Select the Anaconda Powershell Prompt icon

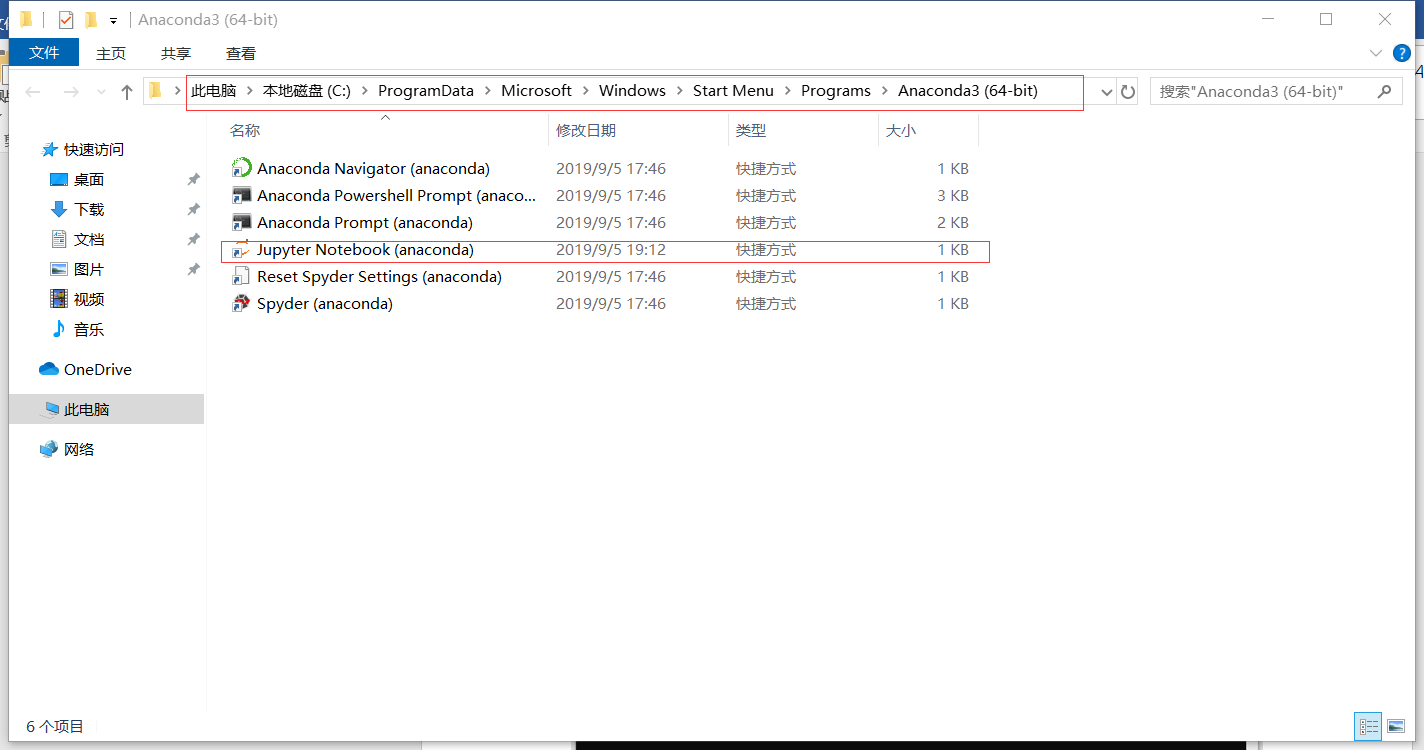(x=241, y=195)
